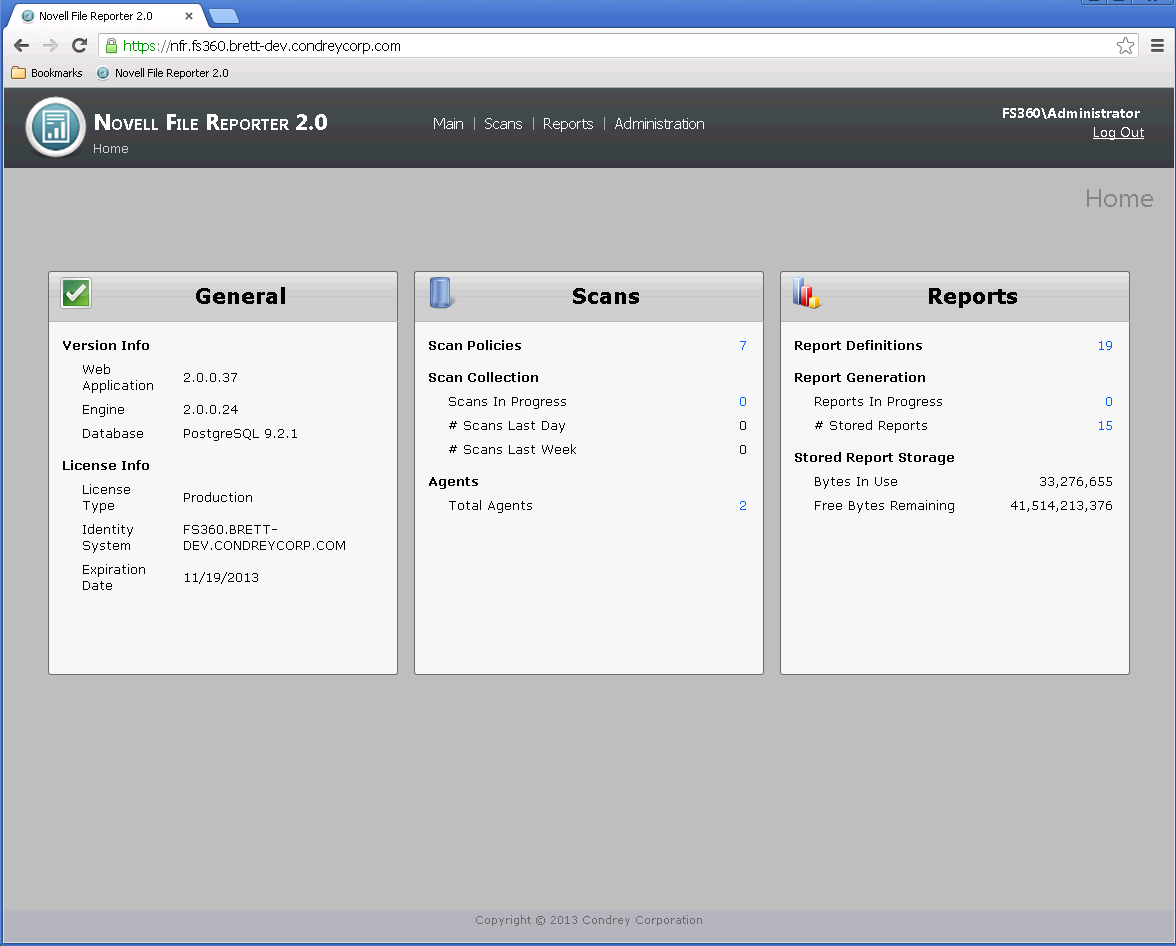1176x946 pixels.
Task: Click the Copyright 2013 Condrey Corporation footer
Action: (x=589, y=920)
